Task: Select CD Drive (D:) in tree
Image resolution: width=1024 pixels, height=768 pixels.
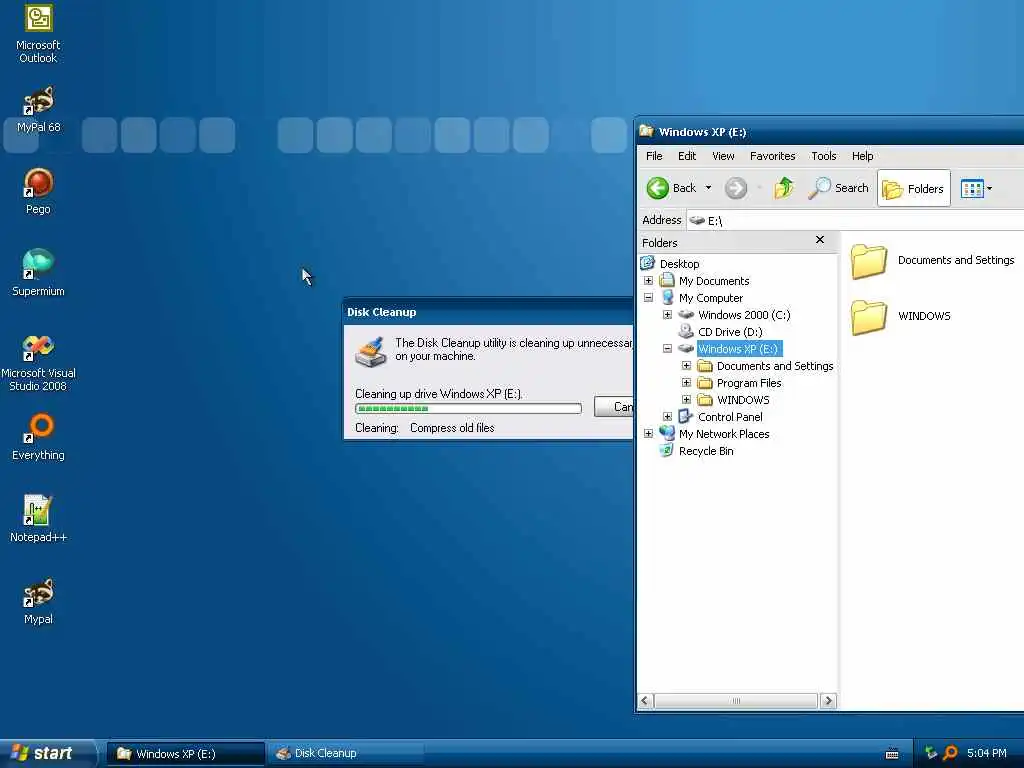Action: (729, 332)
